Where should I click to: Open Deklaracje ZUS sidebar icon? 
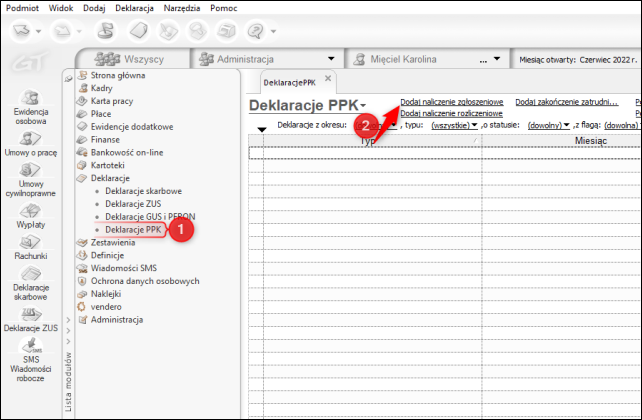pos(31,320)
